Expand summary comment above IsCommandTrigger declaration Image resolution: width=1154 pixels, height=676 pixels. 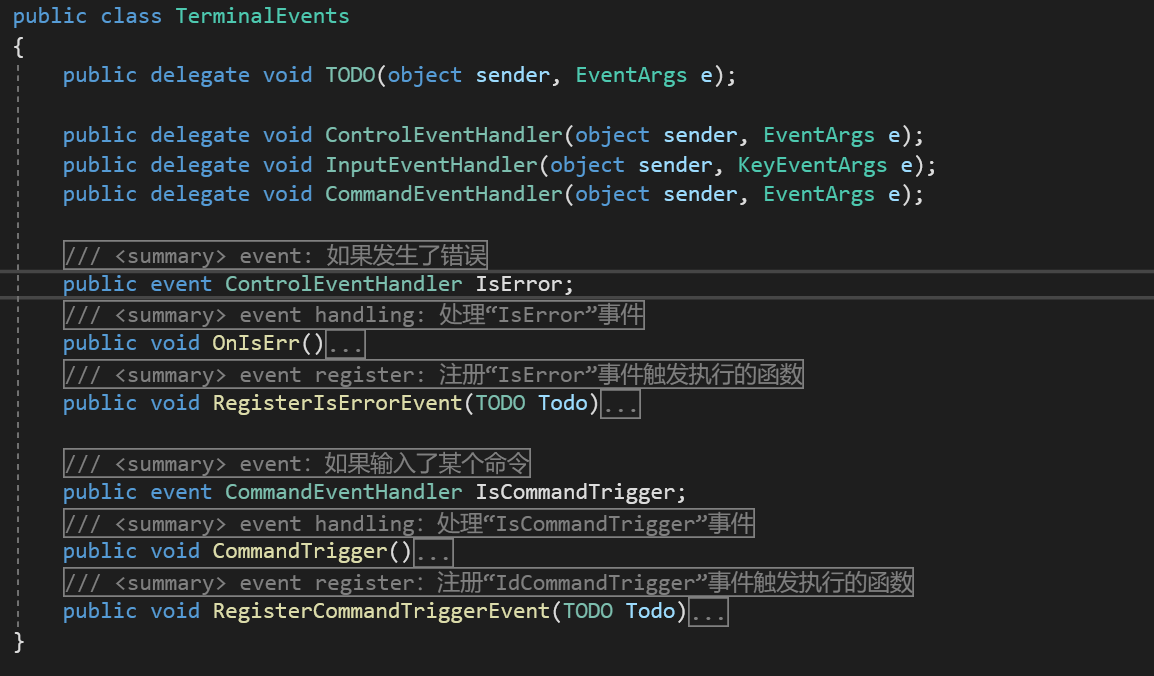[x=297, y=463]
